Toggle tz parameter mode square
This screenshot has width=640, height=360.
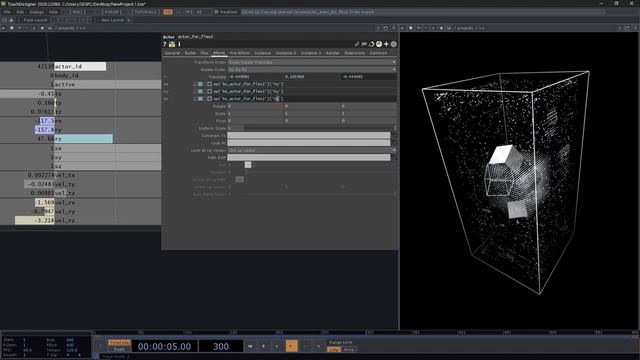(x=200, y=99)
